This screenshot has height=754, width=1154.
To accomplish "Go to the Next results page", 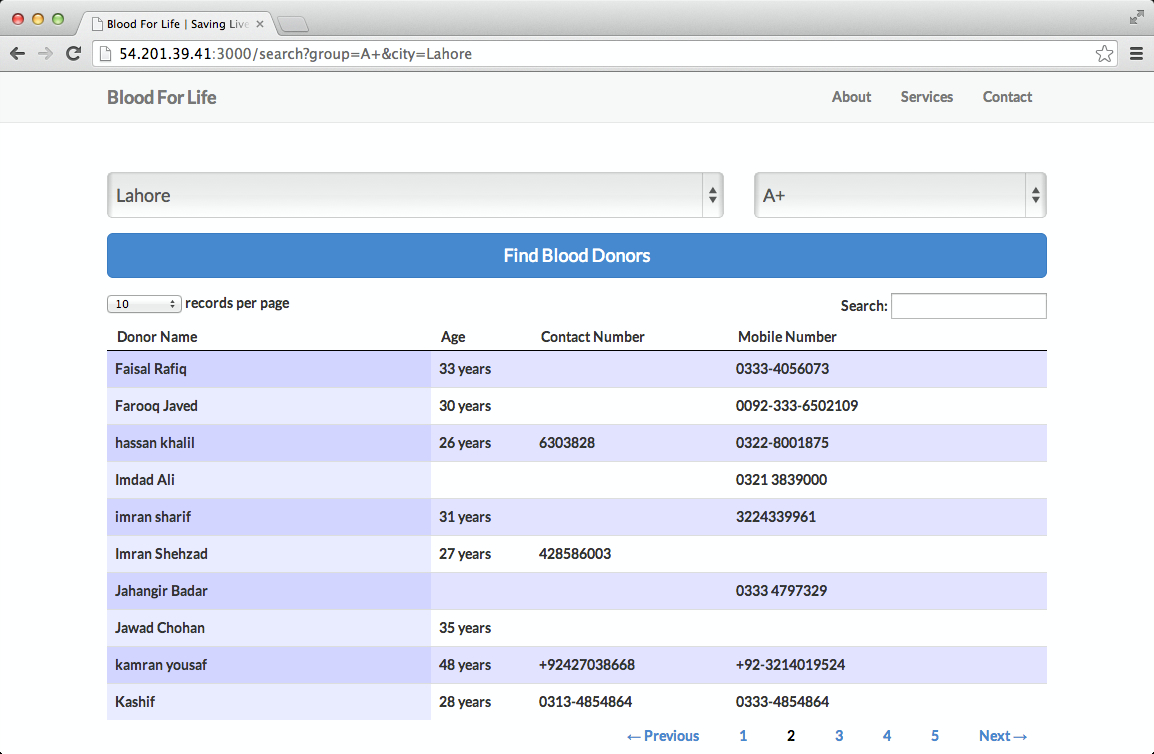I will [x=1002, y=736].
